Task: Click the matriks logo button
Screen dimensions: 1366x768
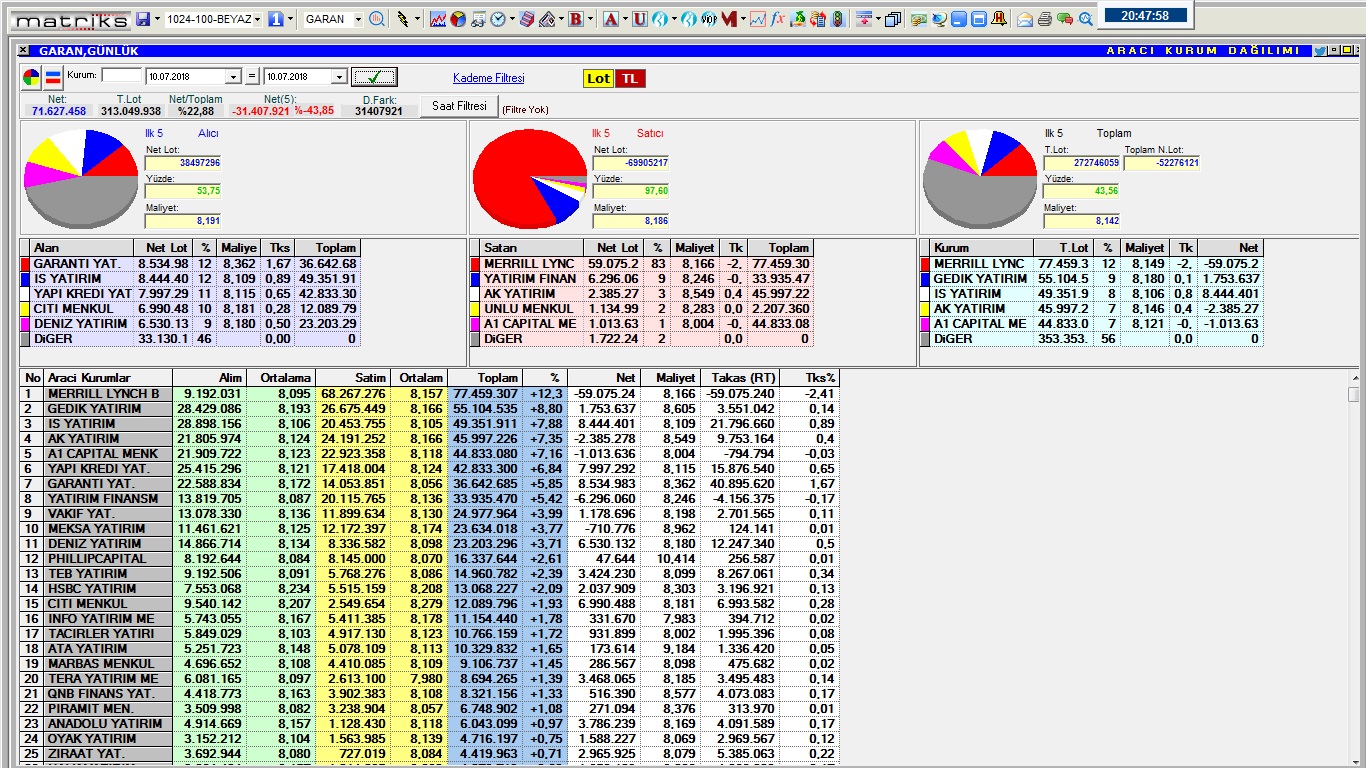Action: (x=71, y=19)
